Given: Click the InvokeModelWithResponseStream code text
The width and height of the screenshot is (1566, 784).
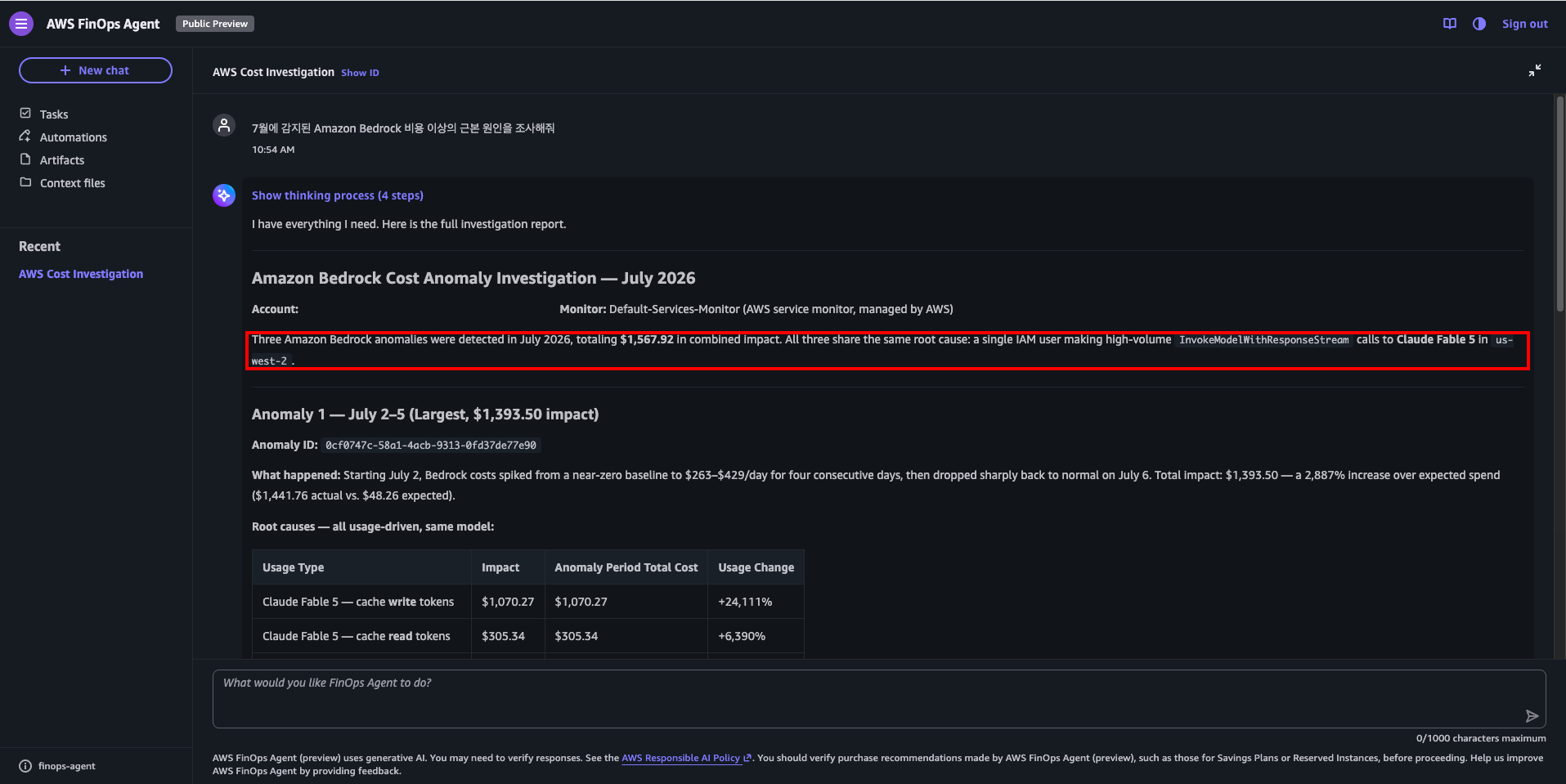Looking at the screenshot, I should pos(1264,340).
